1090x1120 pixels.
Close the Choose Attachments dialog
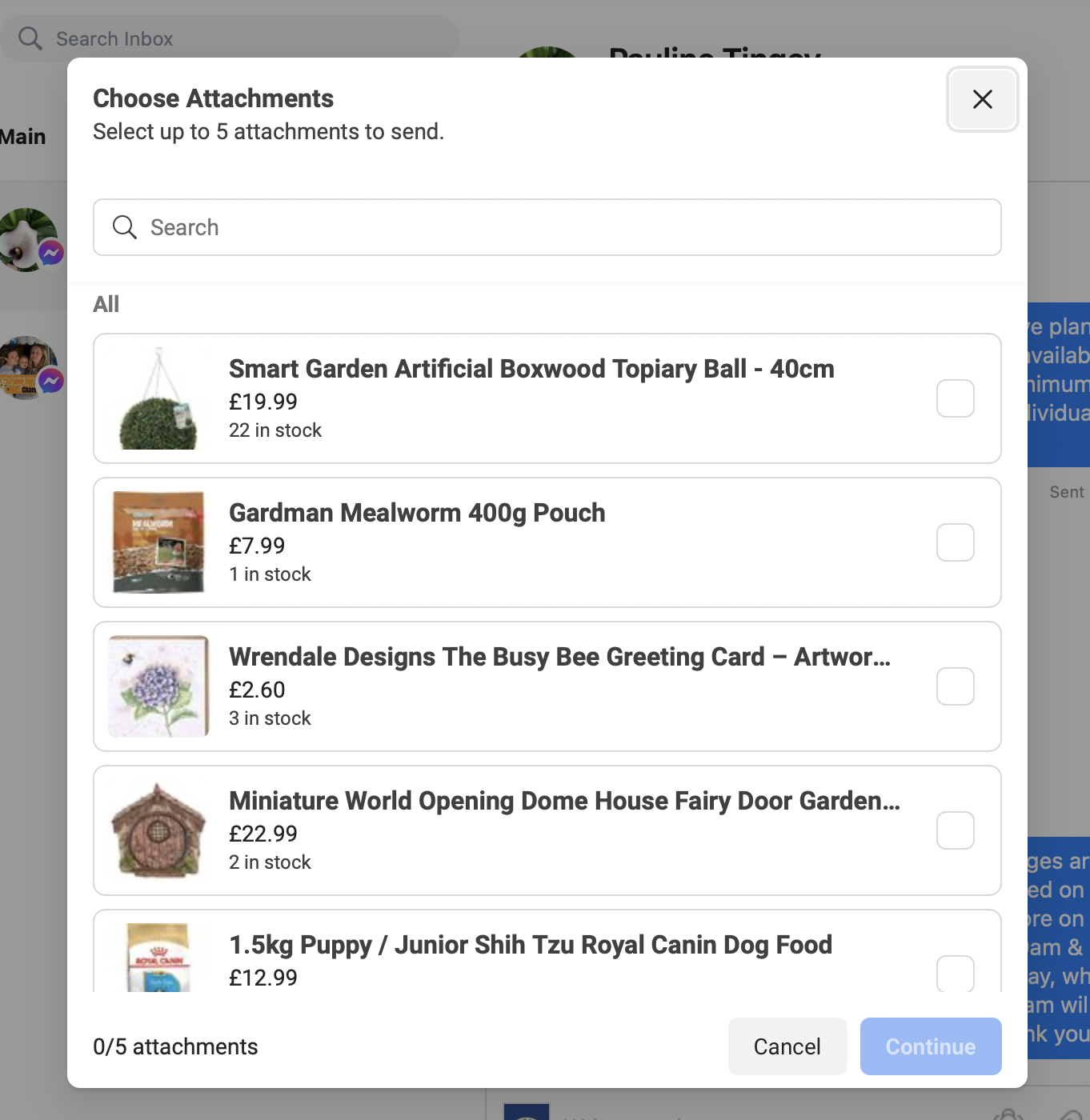coord(982,99)
